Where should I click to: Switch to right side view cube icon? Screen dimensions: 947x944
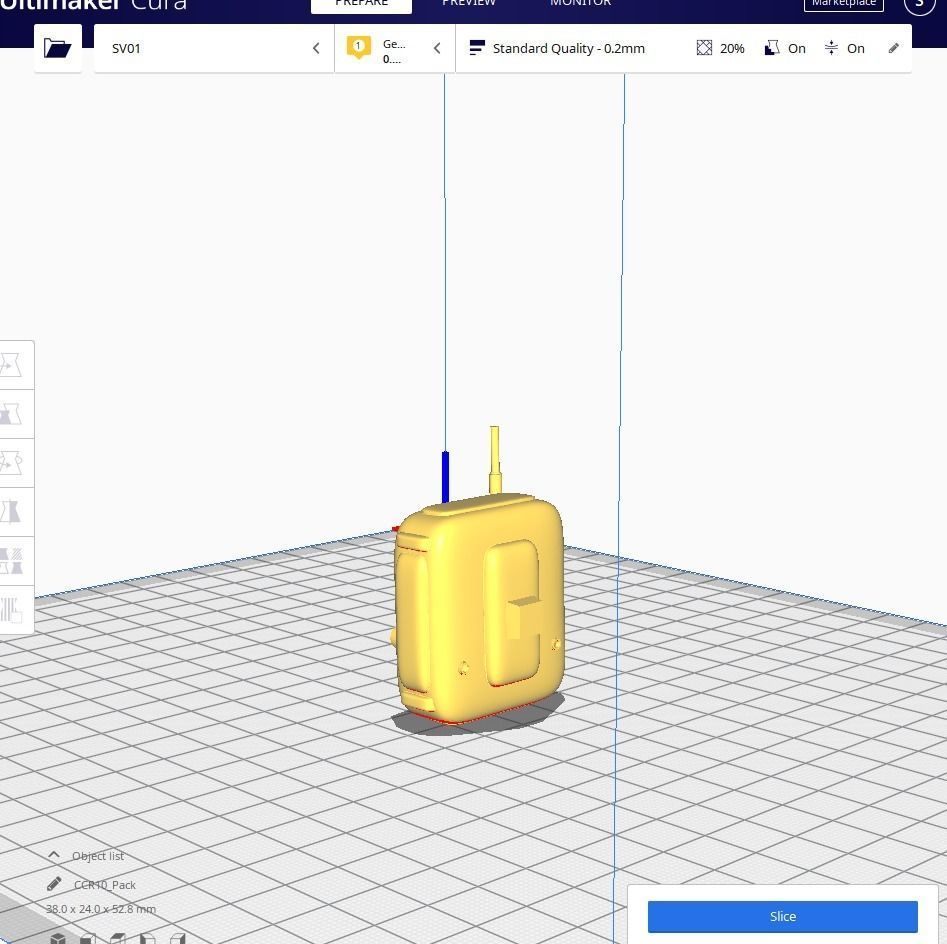(x=178, y=939)
